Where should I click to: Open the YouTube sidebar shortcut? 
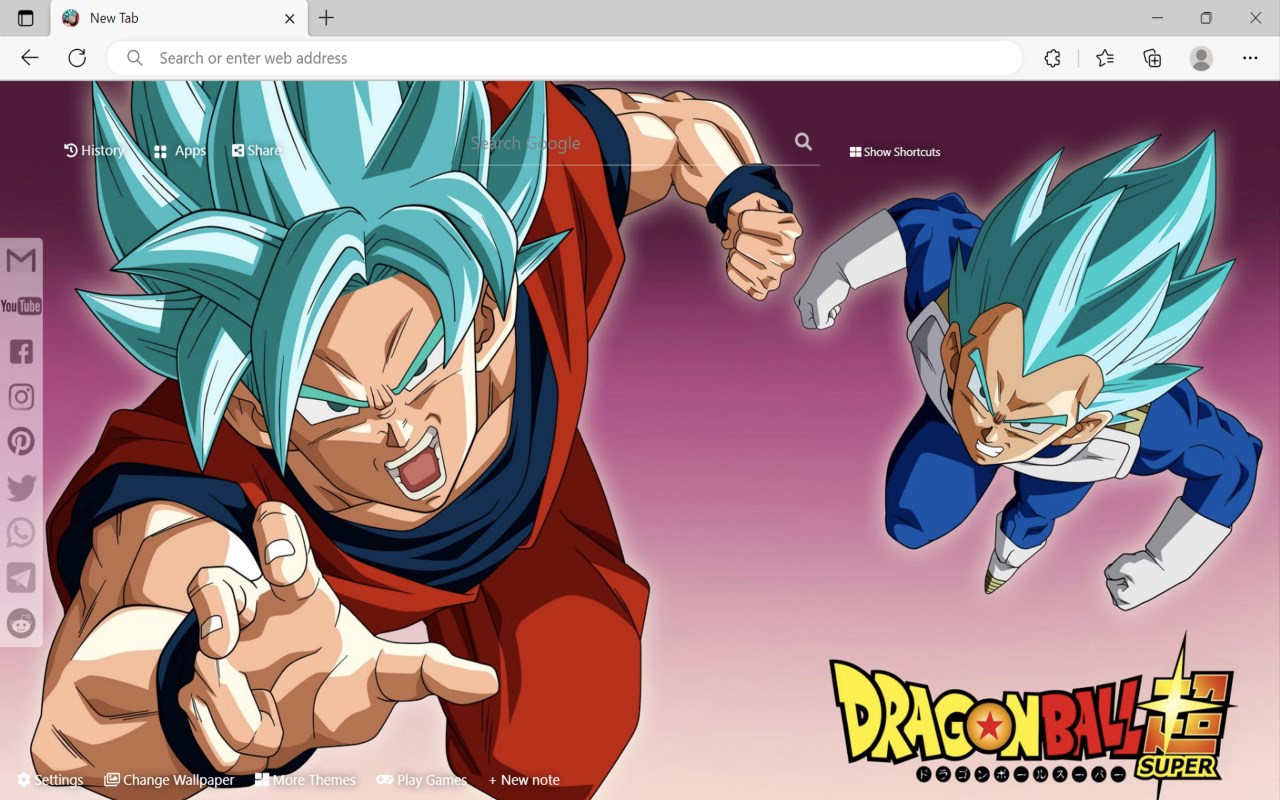21,306
